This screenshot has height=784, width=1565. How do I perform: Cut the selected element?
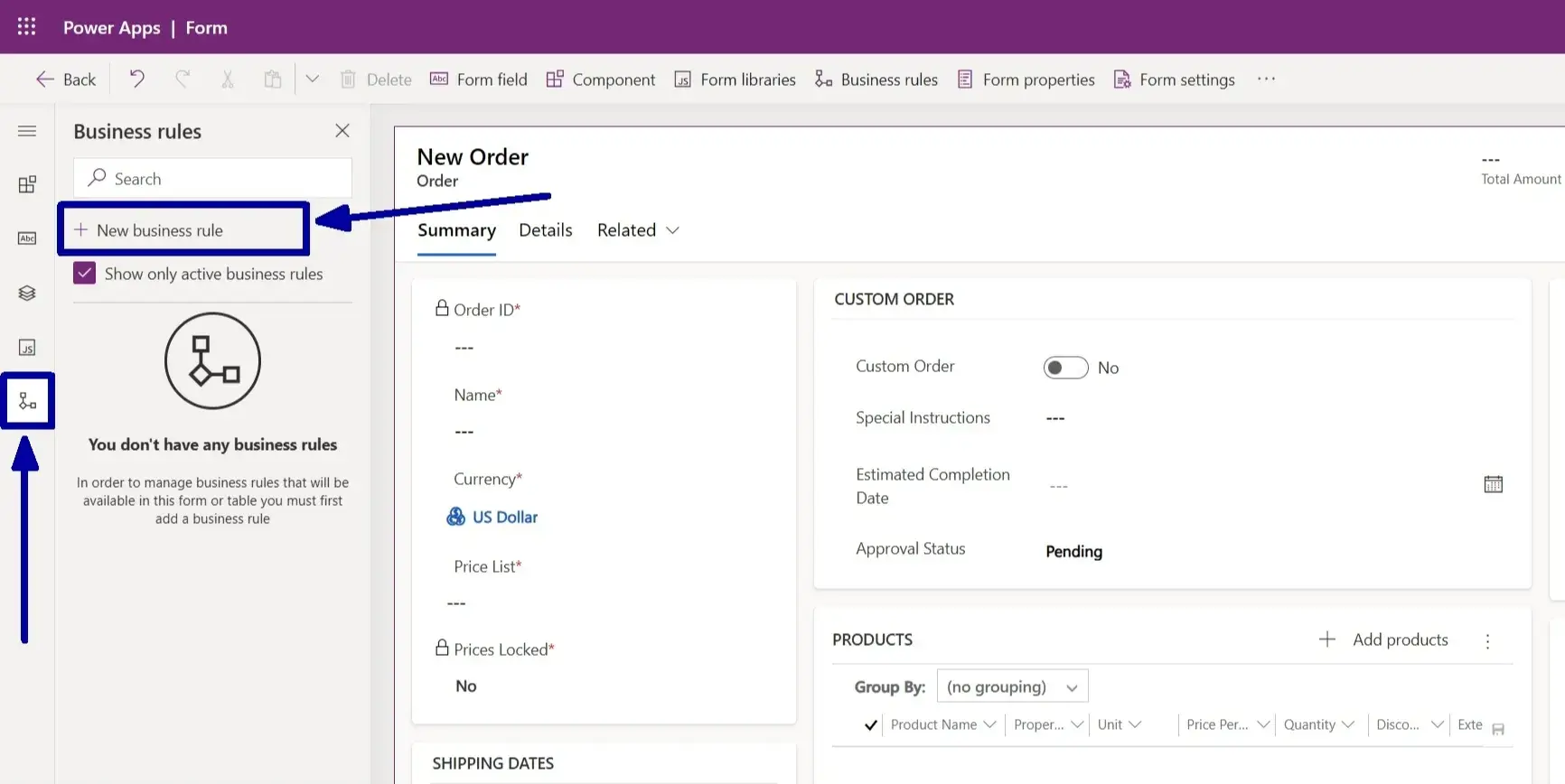pos(228,79)
